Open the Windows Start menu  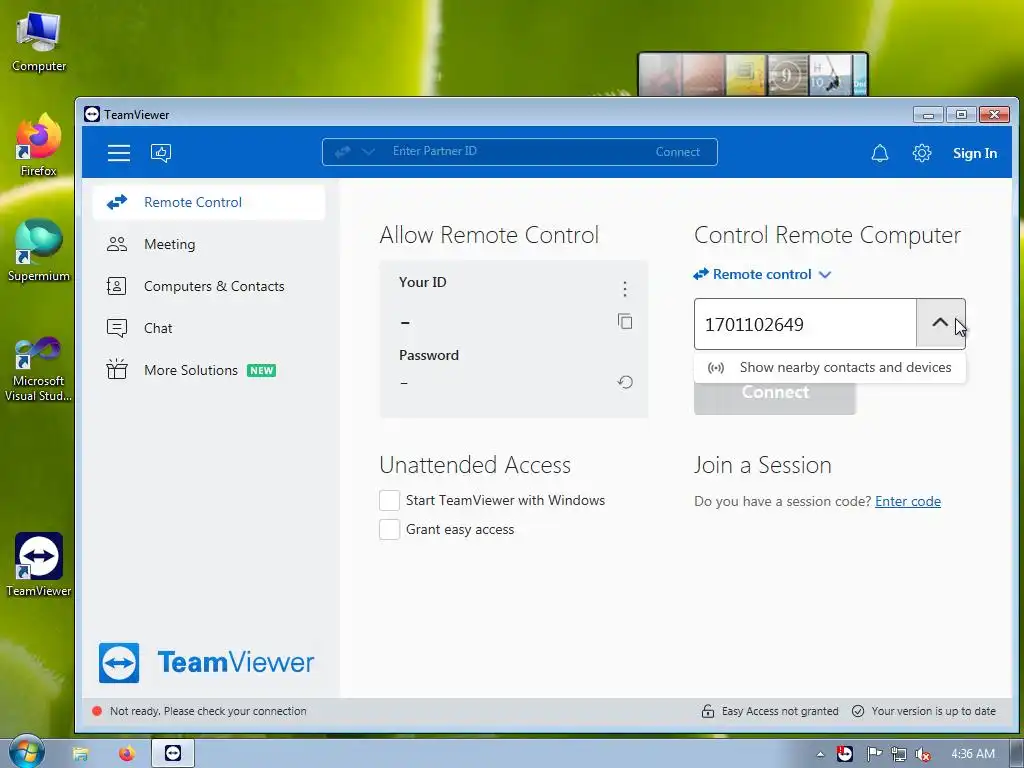[x=27, y=752]
